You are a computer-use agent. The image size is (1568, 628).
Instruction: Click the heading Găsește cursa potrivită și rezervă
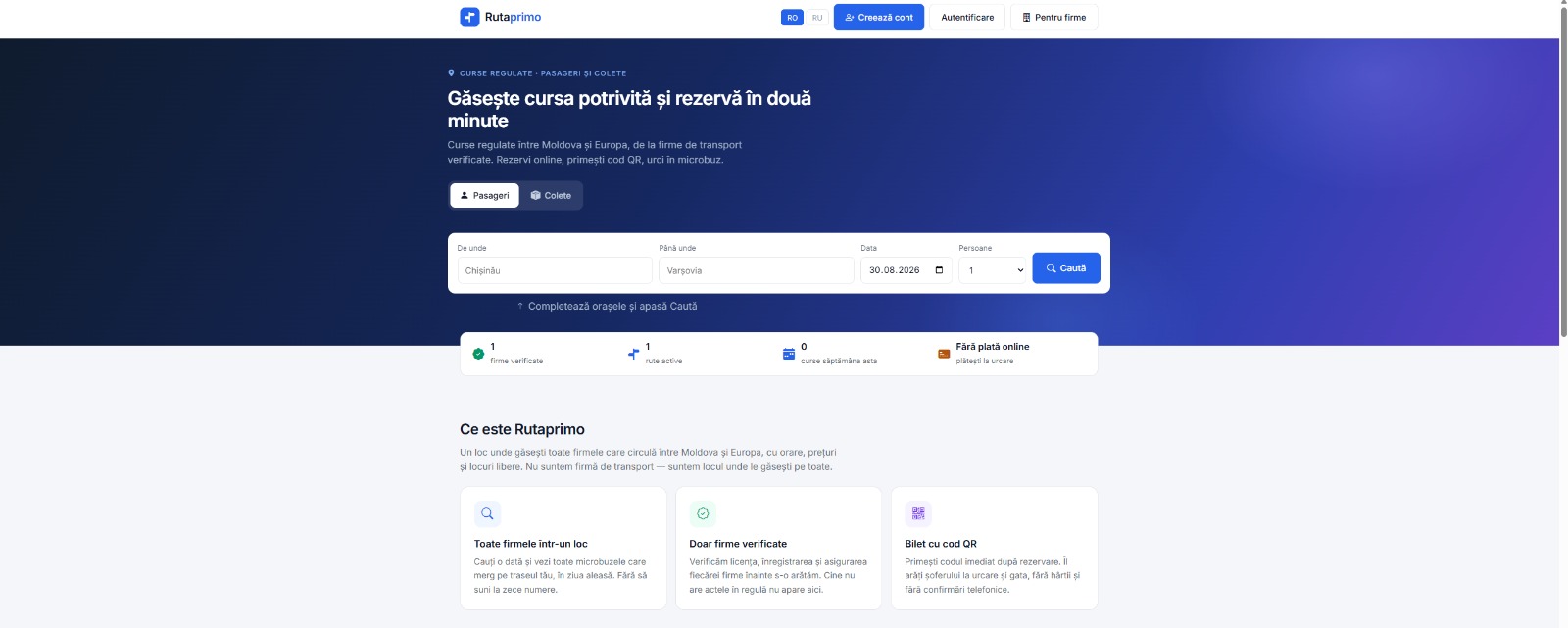[629, 110]
